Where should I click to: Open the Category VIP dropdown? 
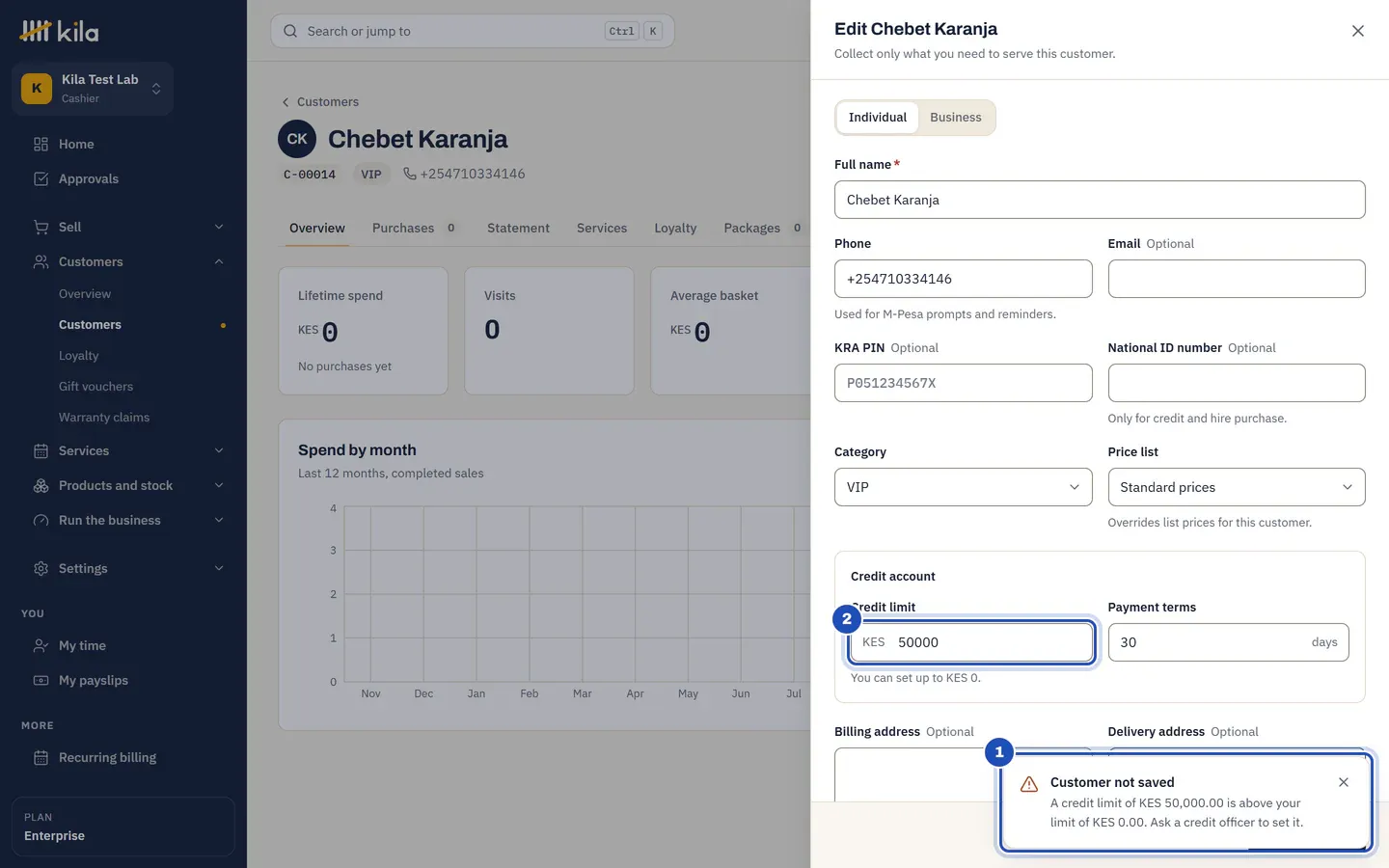point(963,487)
